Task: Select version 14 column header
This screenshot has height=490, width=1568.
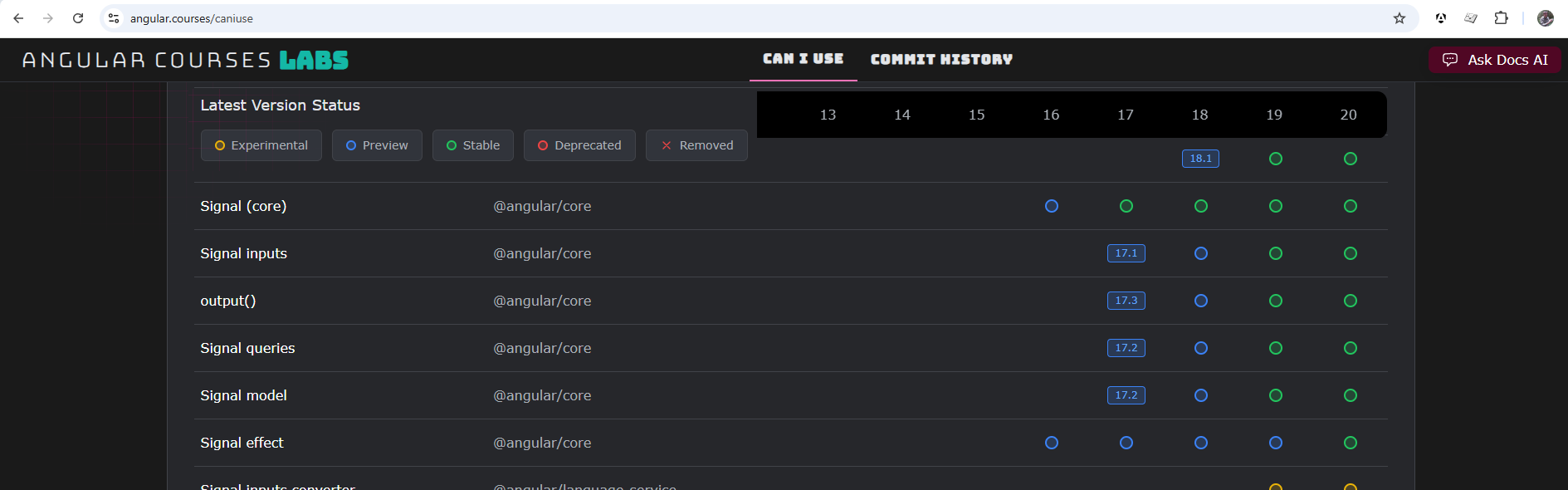Action: pyautogui.click(x=902, y=115)
